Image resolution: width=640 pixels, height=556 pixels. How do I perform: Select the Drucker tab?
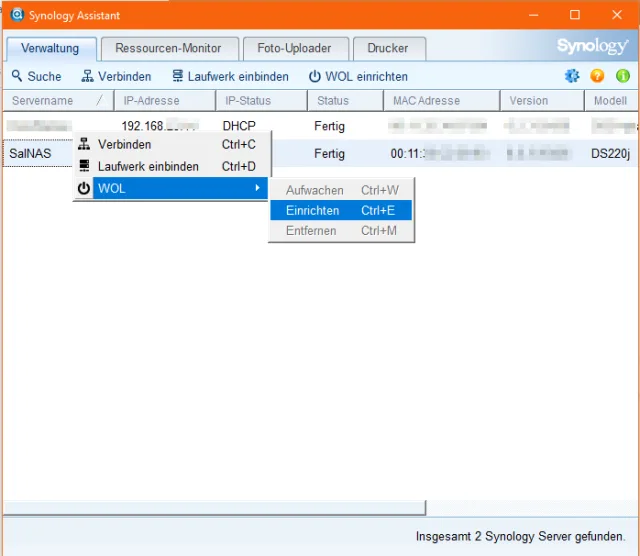(x=387, y=48)
